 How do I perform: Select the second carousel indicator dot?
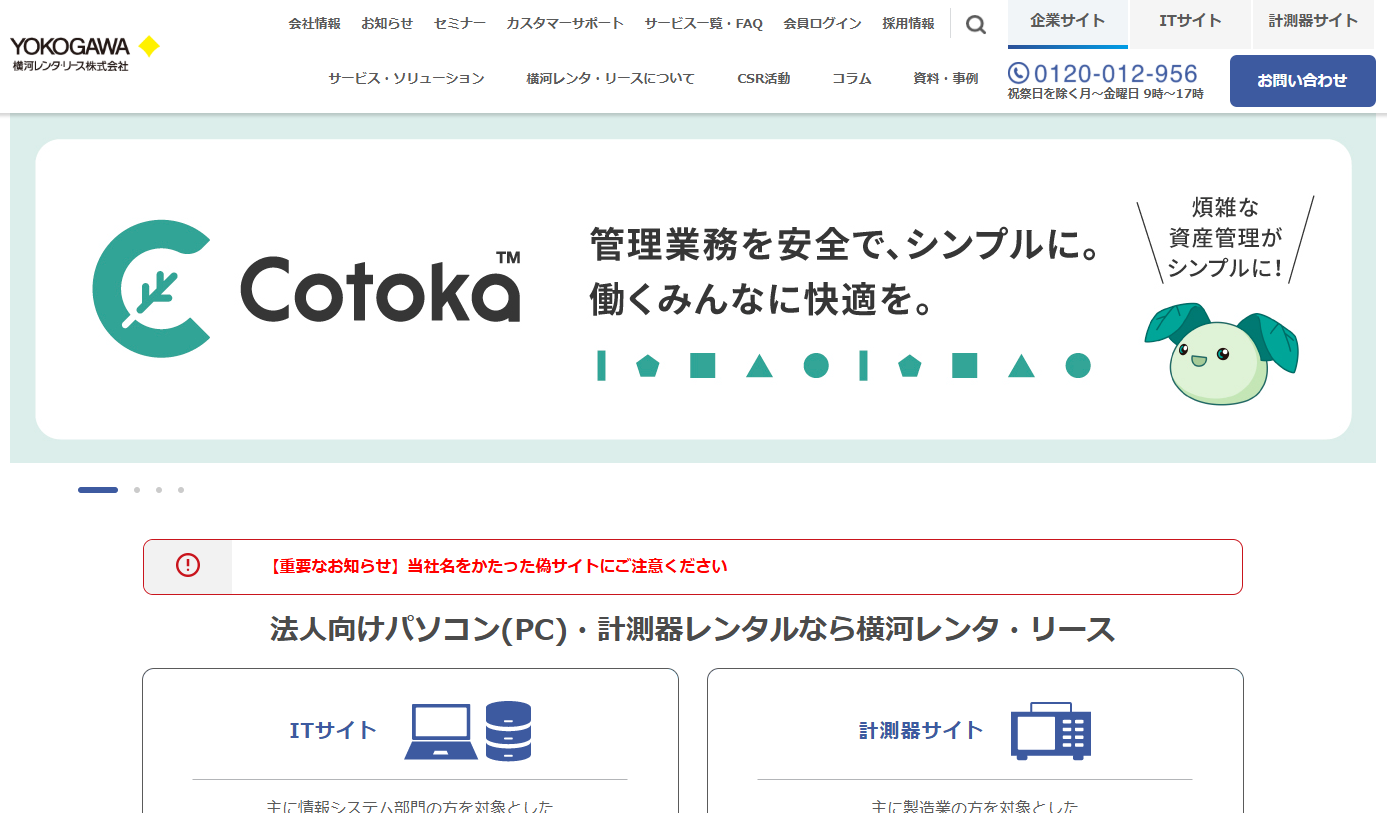pos(136,490)
